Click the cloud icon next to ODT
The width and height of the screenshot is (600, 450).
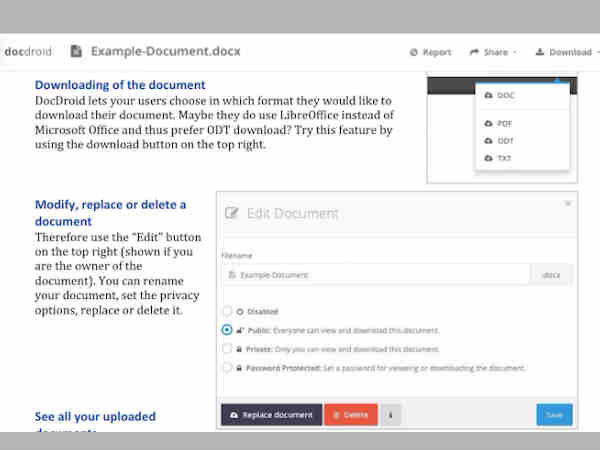point(488,141)
